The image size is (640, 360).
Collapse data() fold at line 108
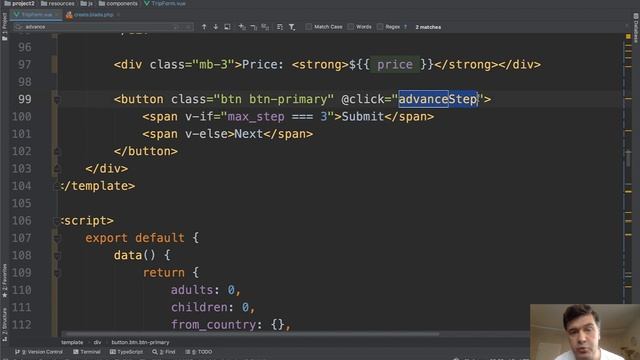click(x=57, y=256)
